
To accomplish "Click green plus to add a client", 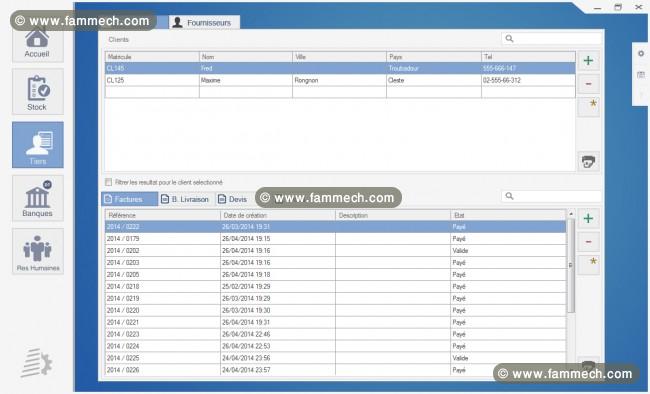I will click(x=588, y=61).
